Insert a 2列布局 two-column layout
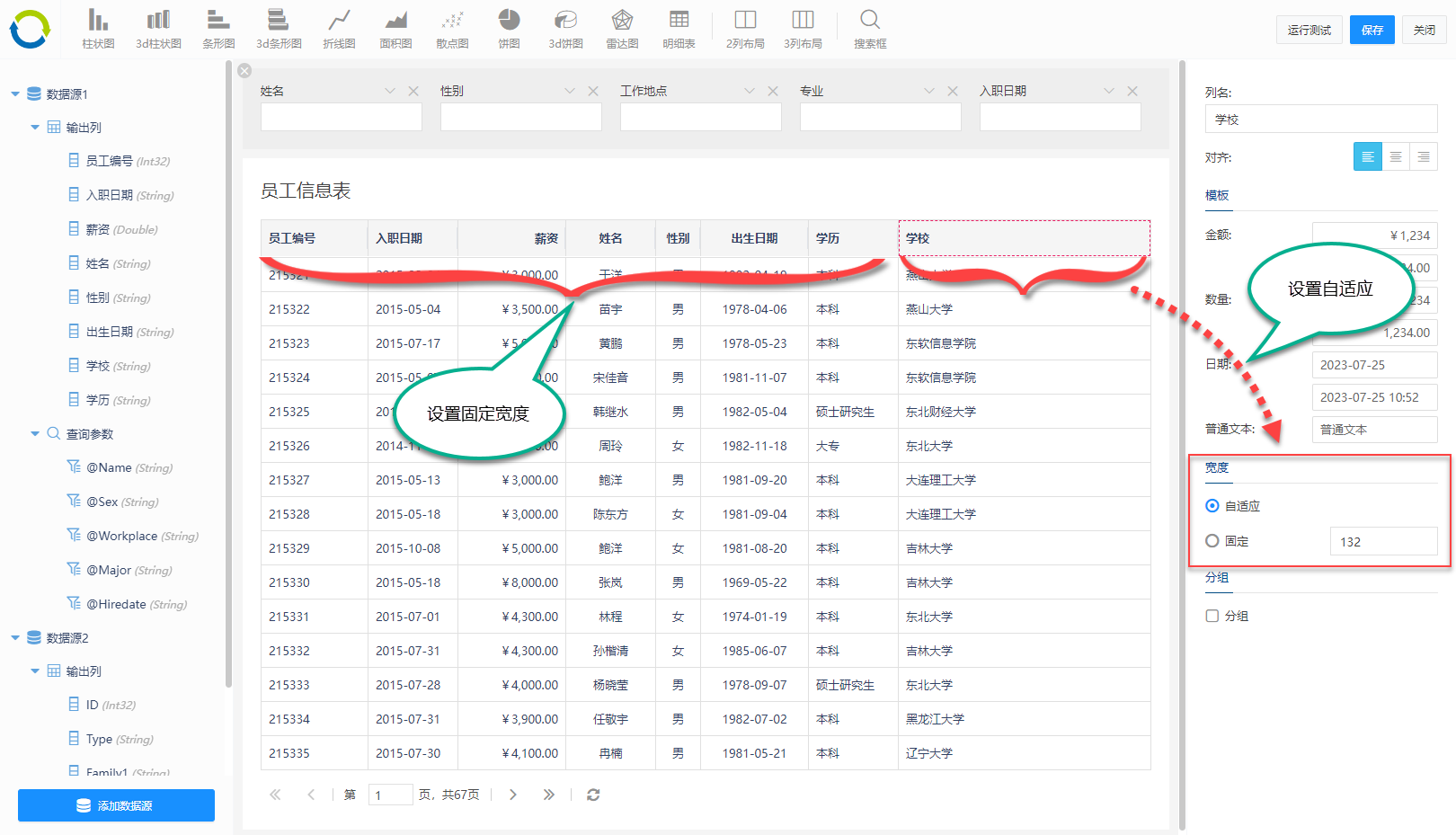 tap(745, 29)
